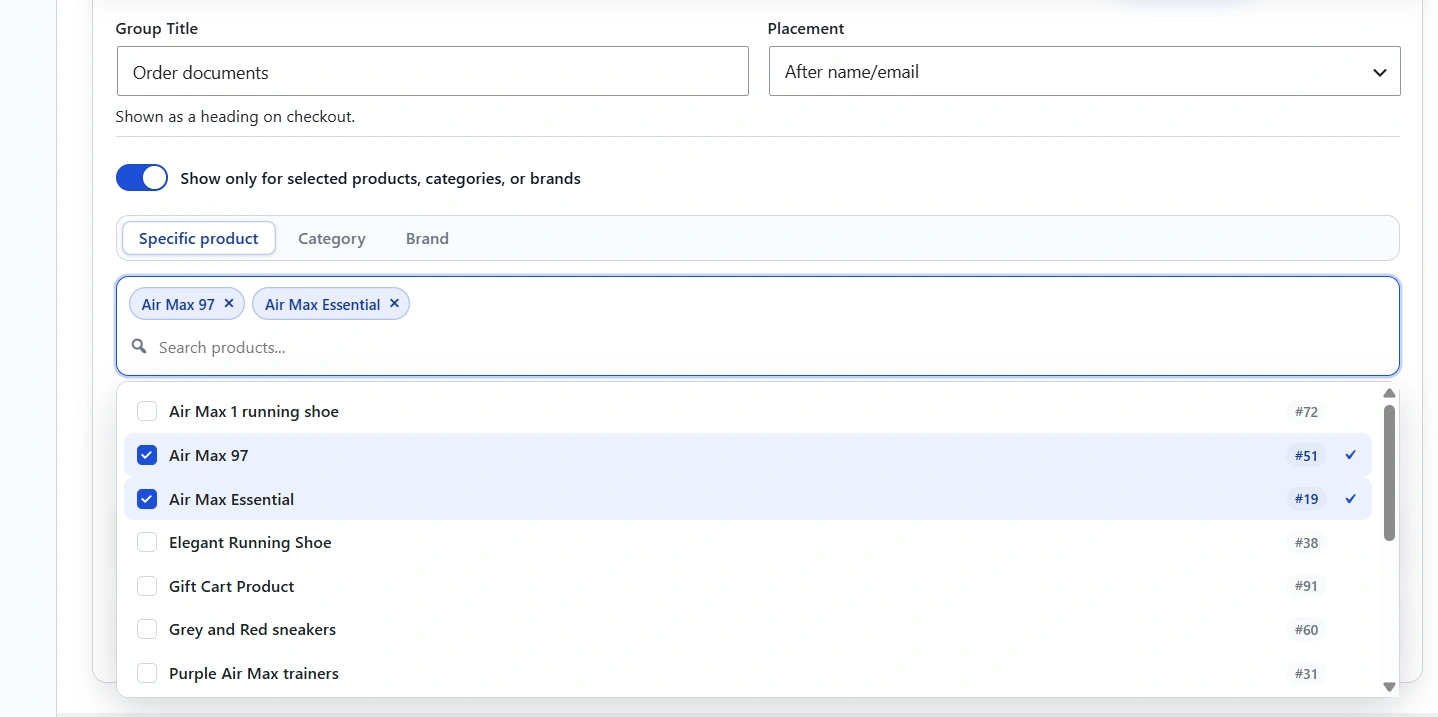Click Elegant Running Shoe product name

tap(250, 542)
